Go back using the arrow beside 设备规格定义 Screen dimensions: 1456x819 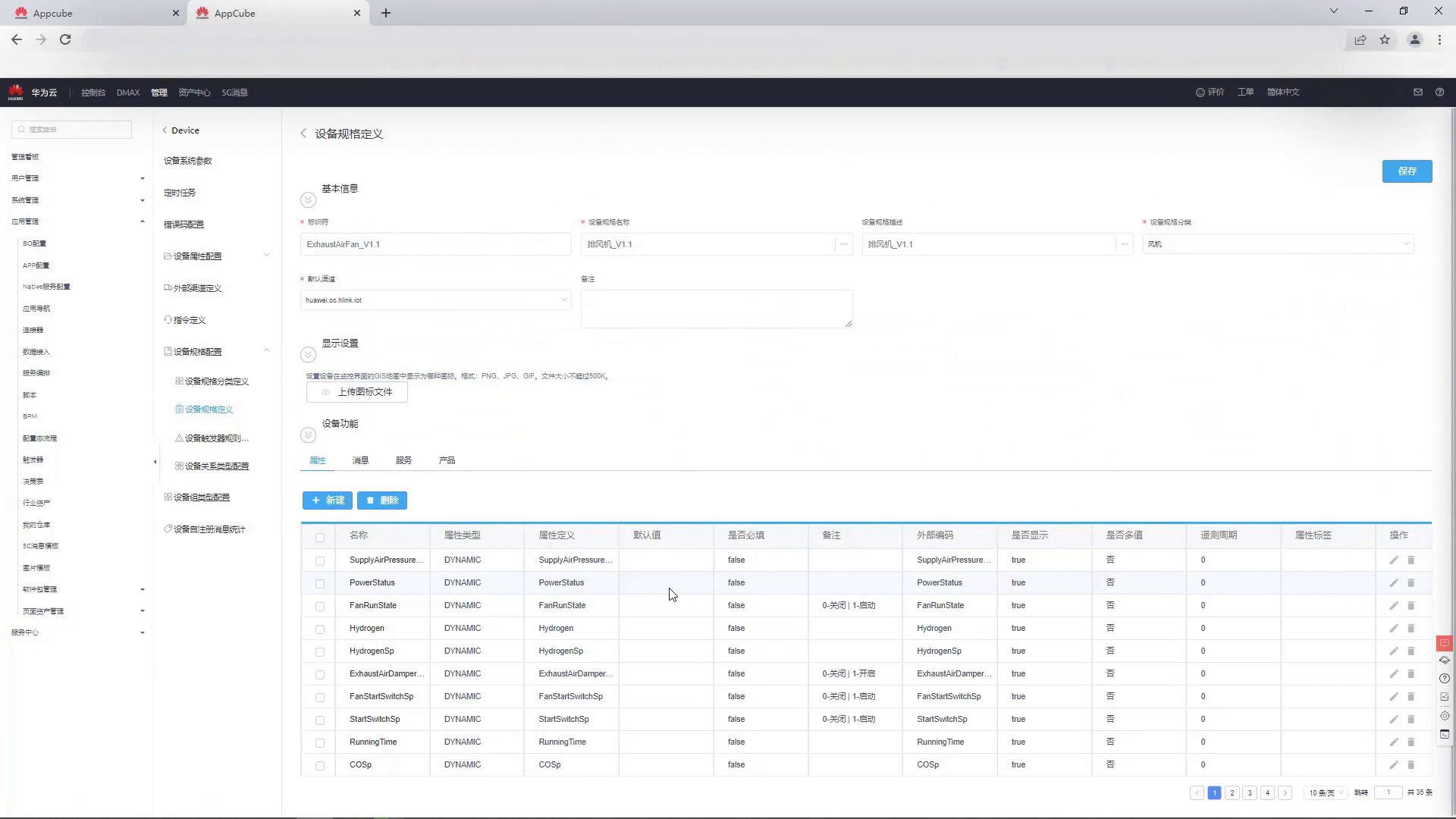(x=303, y=133)
